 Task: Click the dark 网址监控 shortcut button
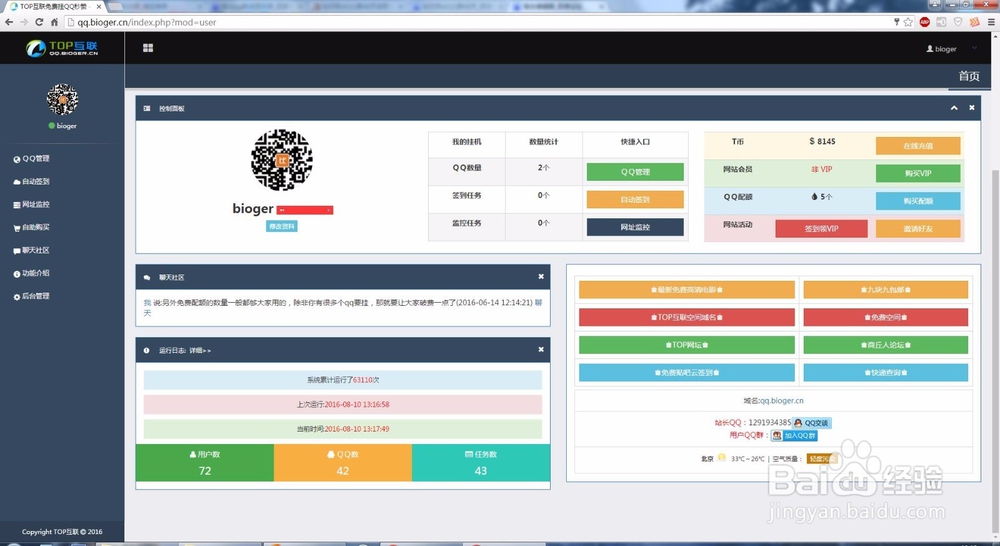(635, 227)
